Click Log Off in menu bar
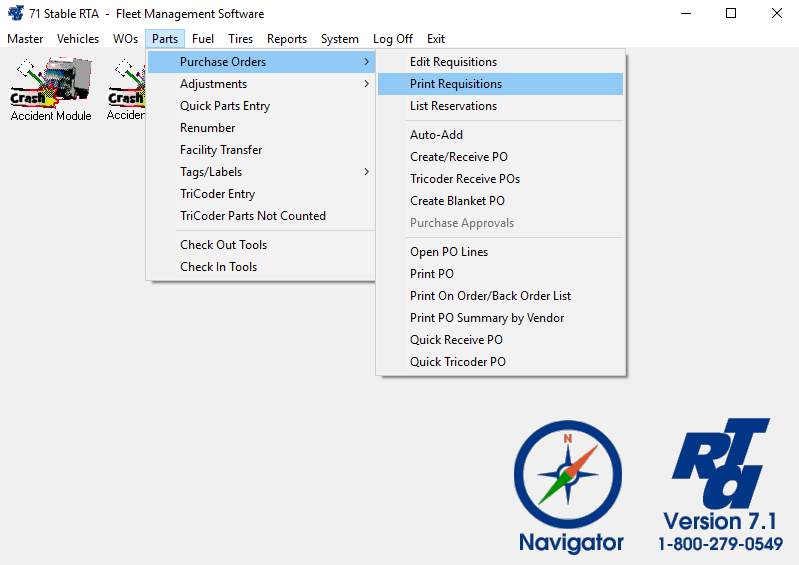 (393, 39)
